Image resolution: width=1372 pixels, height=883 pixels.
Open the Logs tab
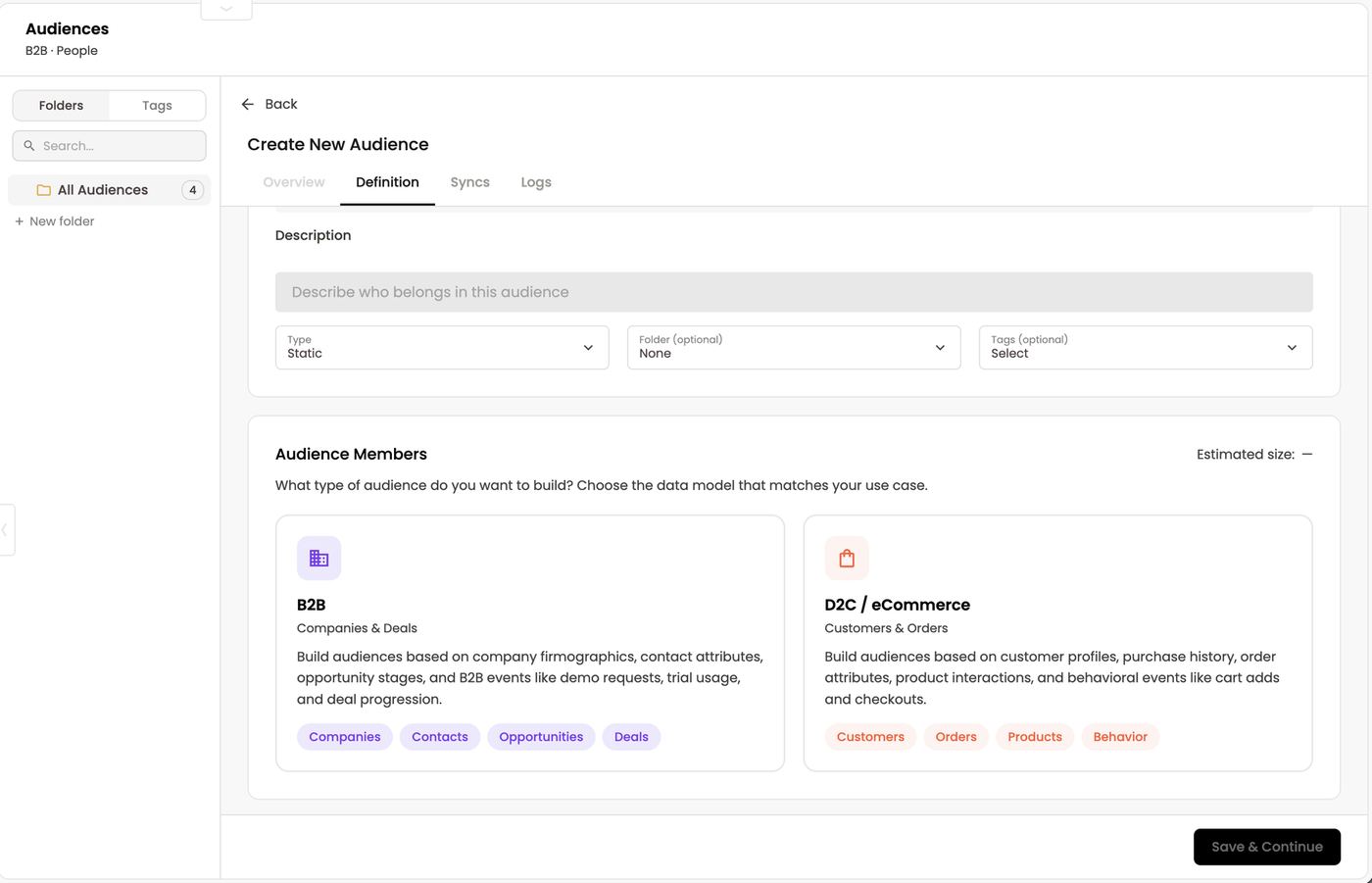[536, 182]
